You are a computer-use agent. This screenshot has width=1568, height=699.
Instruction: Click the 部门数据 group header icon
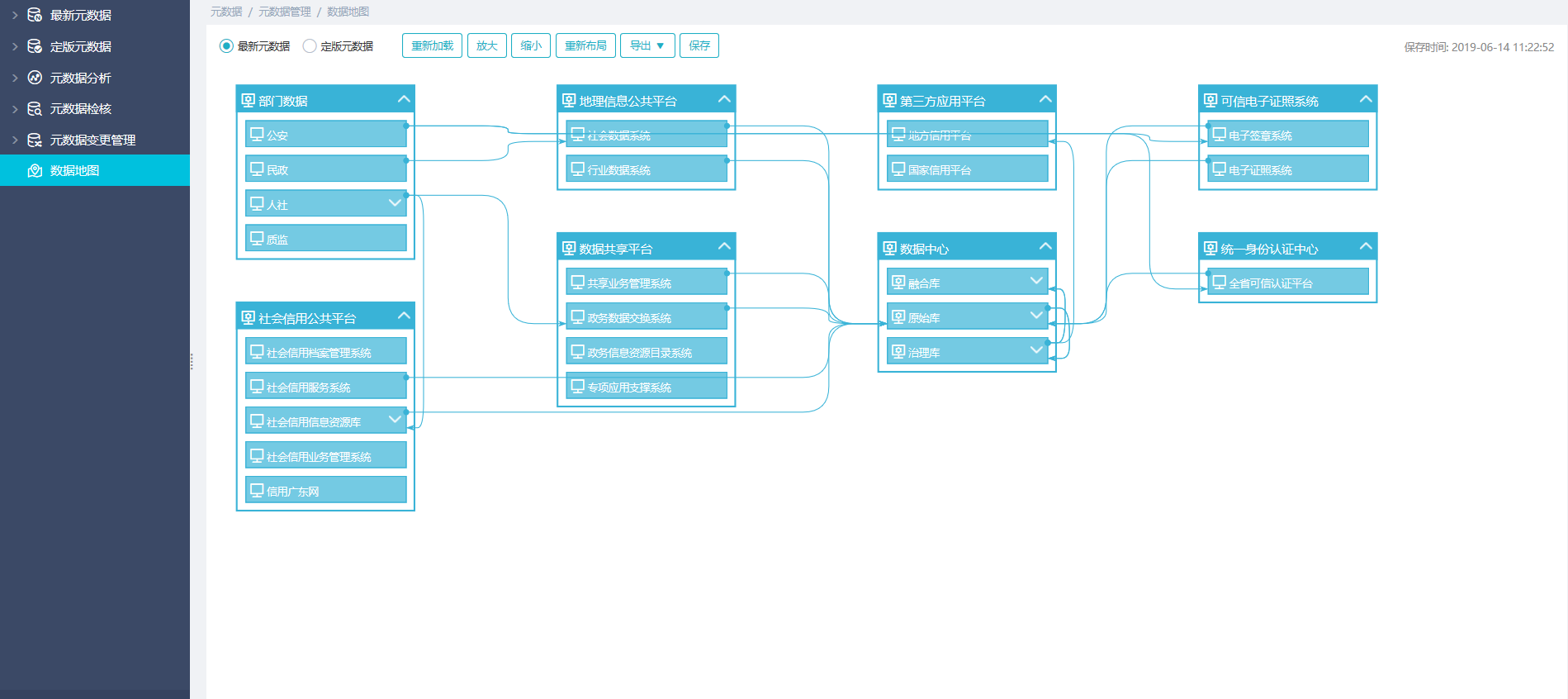(x=248, y=101)
